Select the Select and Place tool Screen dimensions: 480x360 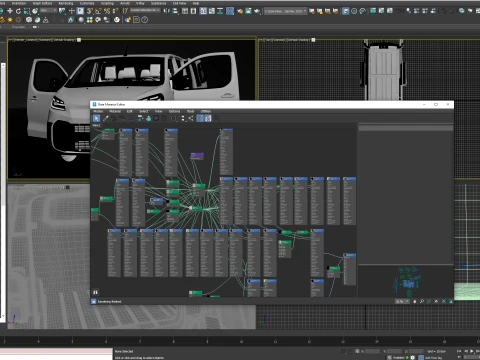(35, 11)
